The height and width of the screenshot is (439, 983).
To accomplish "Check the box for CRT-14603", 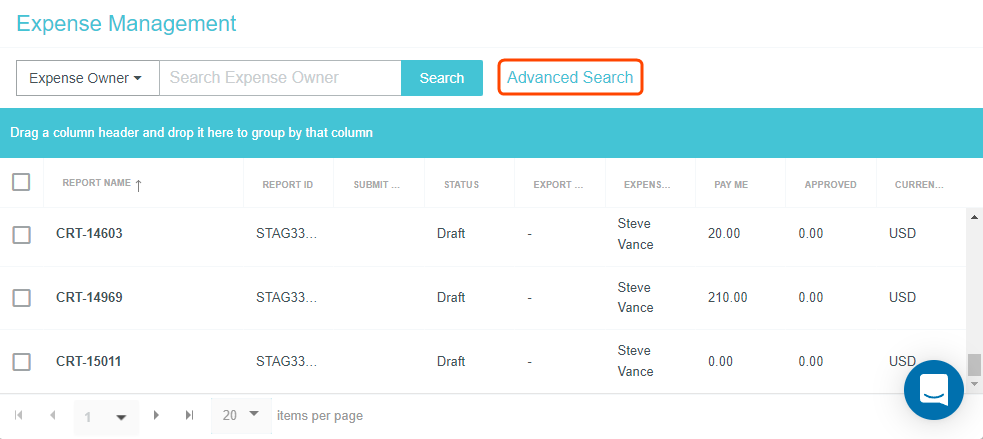I will click(21, 234).
